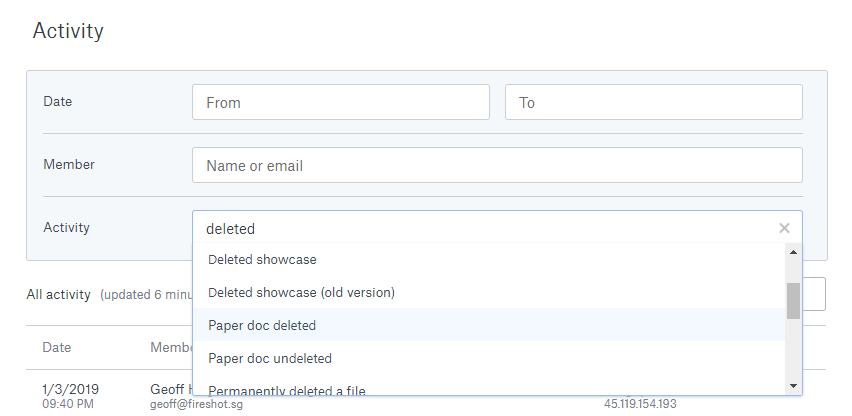The image size is (852, 416).
Task: Choose 'Deleted showcase (old version)' from list
Action: (x=301, y=293)
